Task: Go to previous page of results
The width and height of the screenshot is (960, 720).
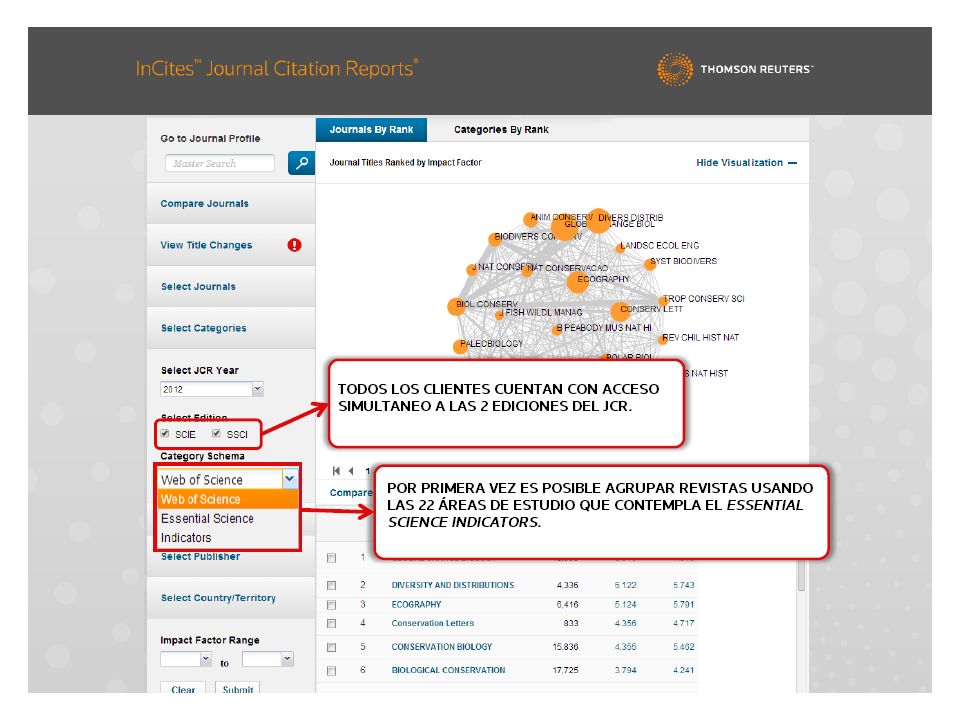Action: pos(351,471)
